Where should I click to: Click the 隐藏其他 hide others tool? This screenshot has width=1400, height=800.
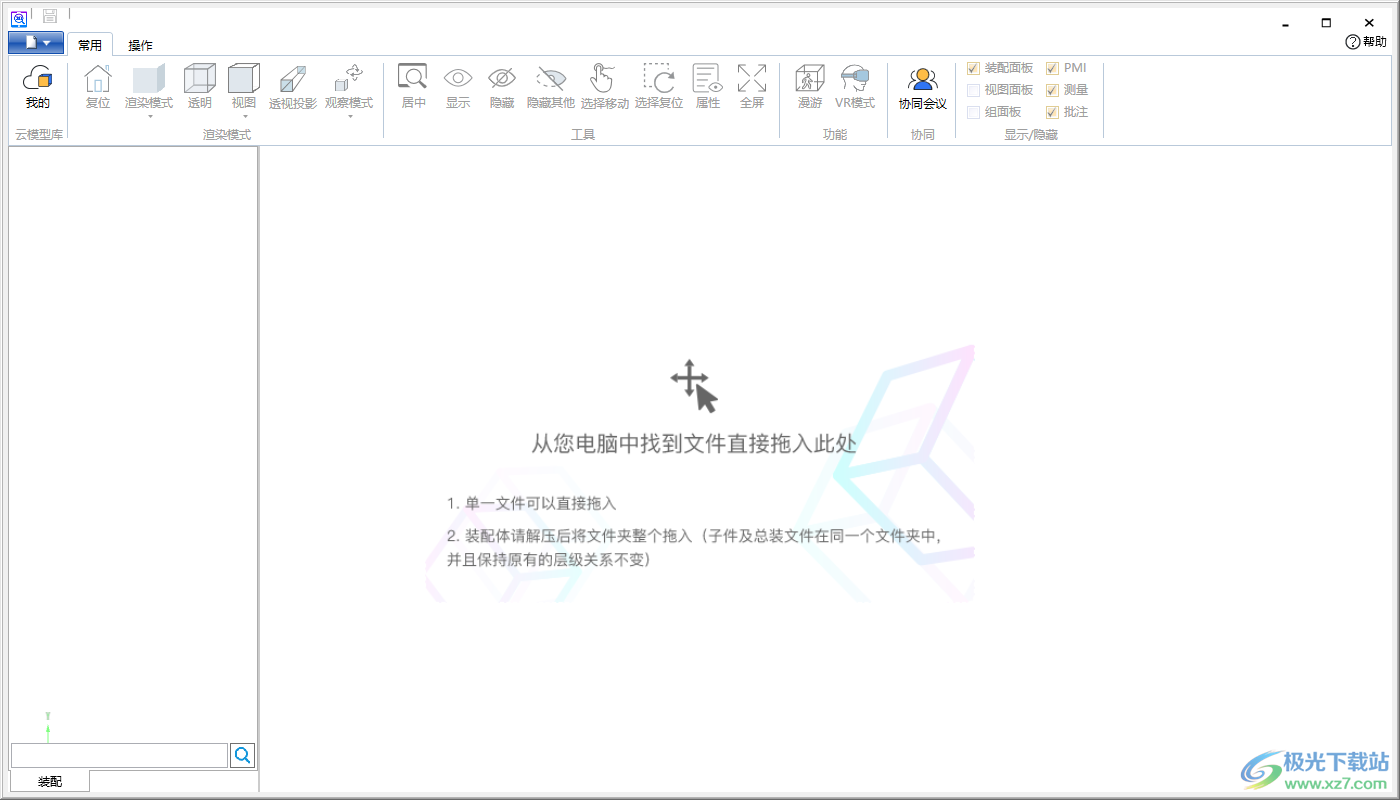pos(551,88)
